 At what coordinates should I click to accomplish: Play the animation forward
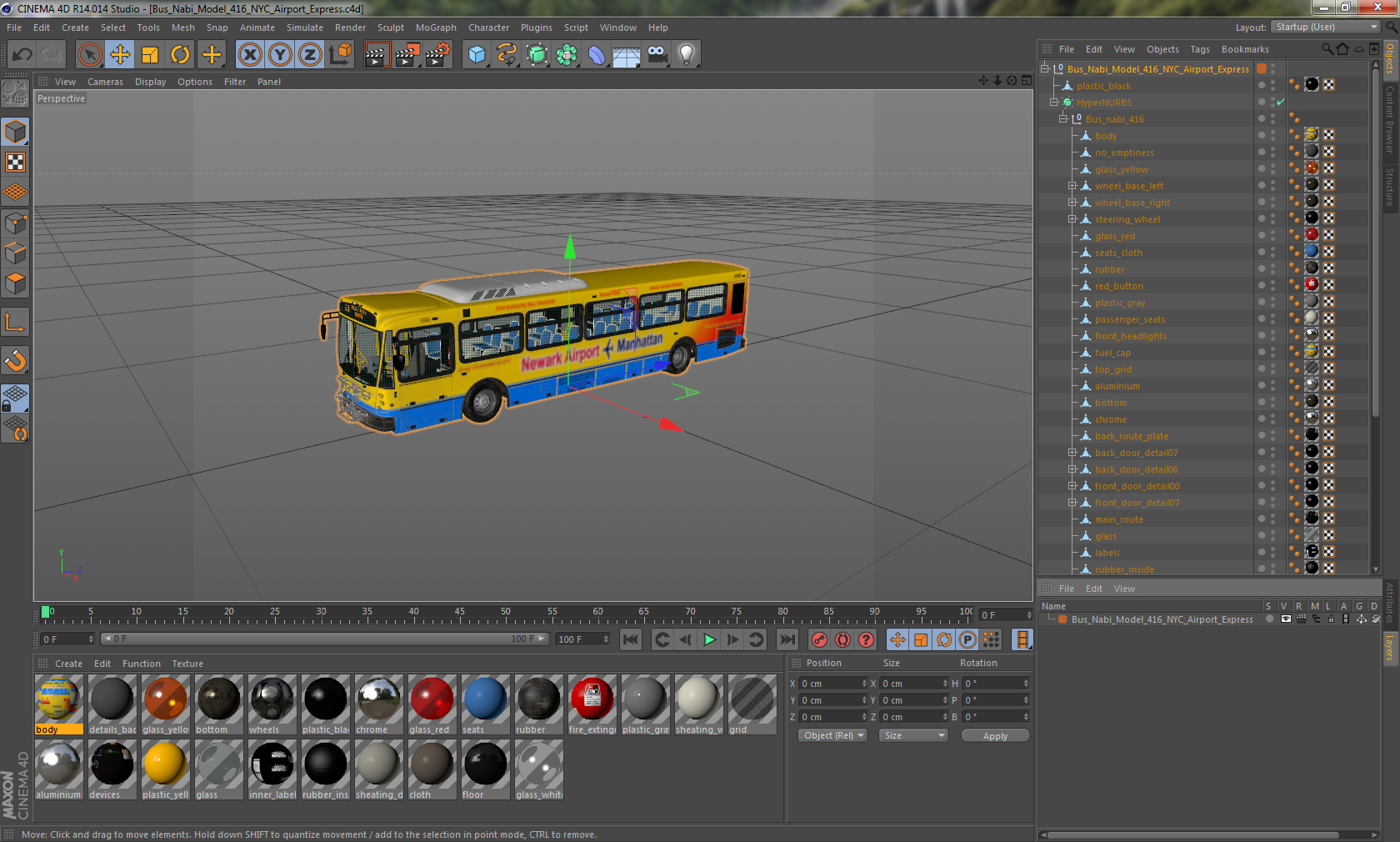click(709, 639)
